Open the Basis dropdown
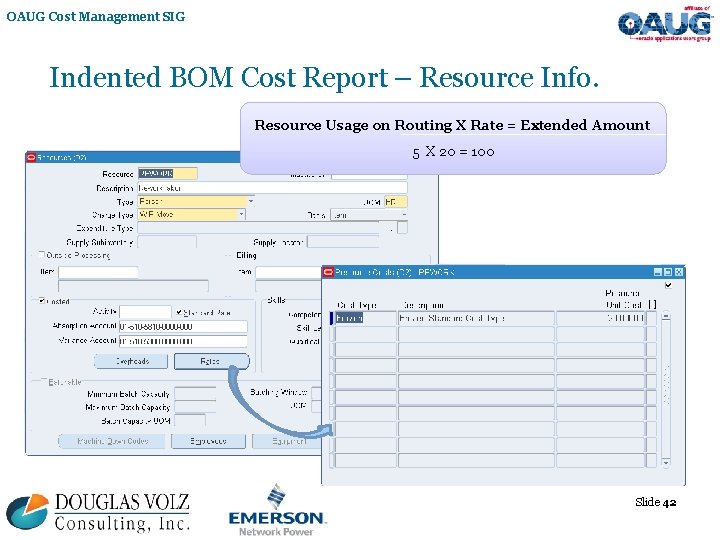This screenshot has width=720, height=540. tap(404, 214)
